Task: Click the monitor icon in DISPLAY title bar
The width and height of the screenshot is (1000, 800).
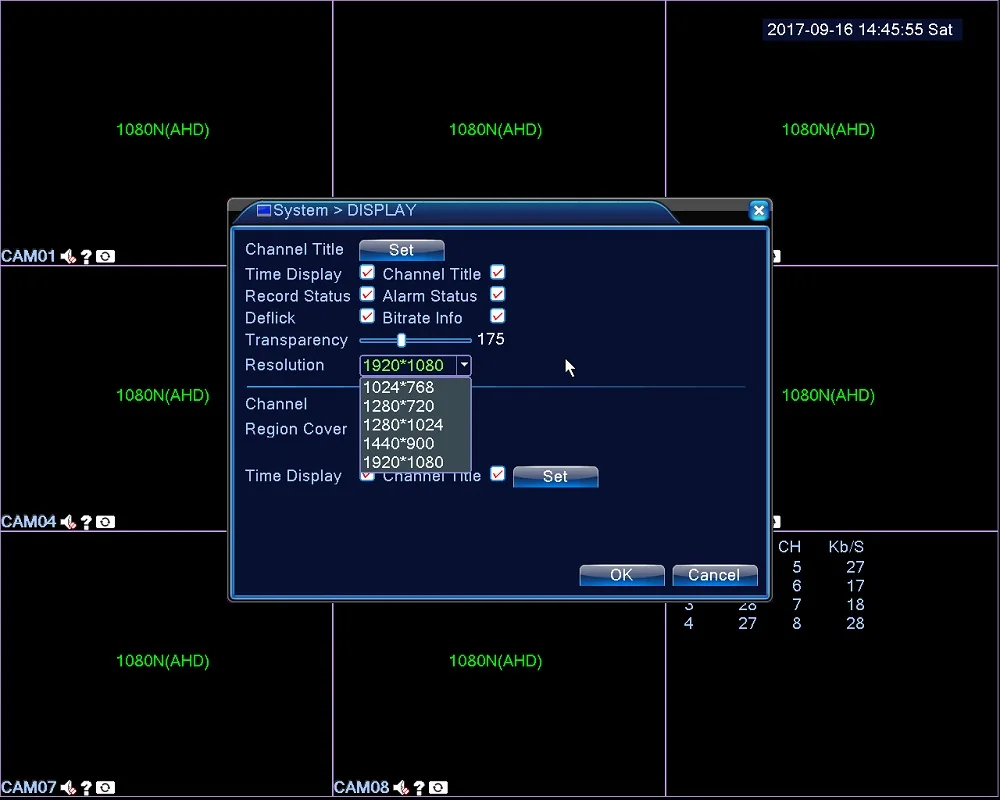Action: coord(263,211)
